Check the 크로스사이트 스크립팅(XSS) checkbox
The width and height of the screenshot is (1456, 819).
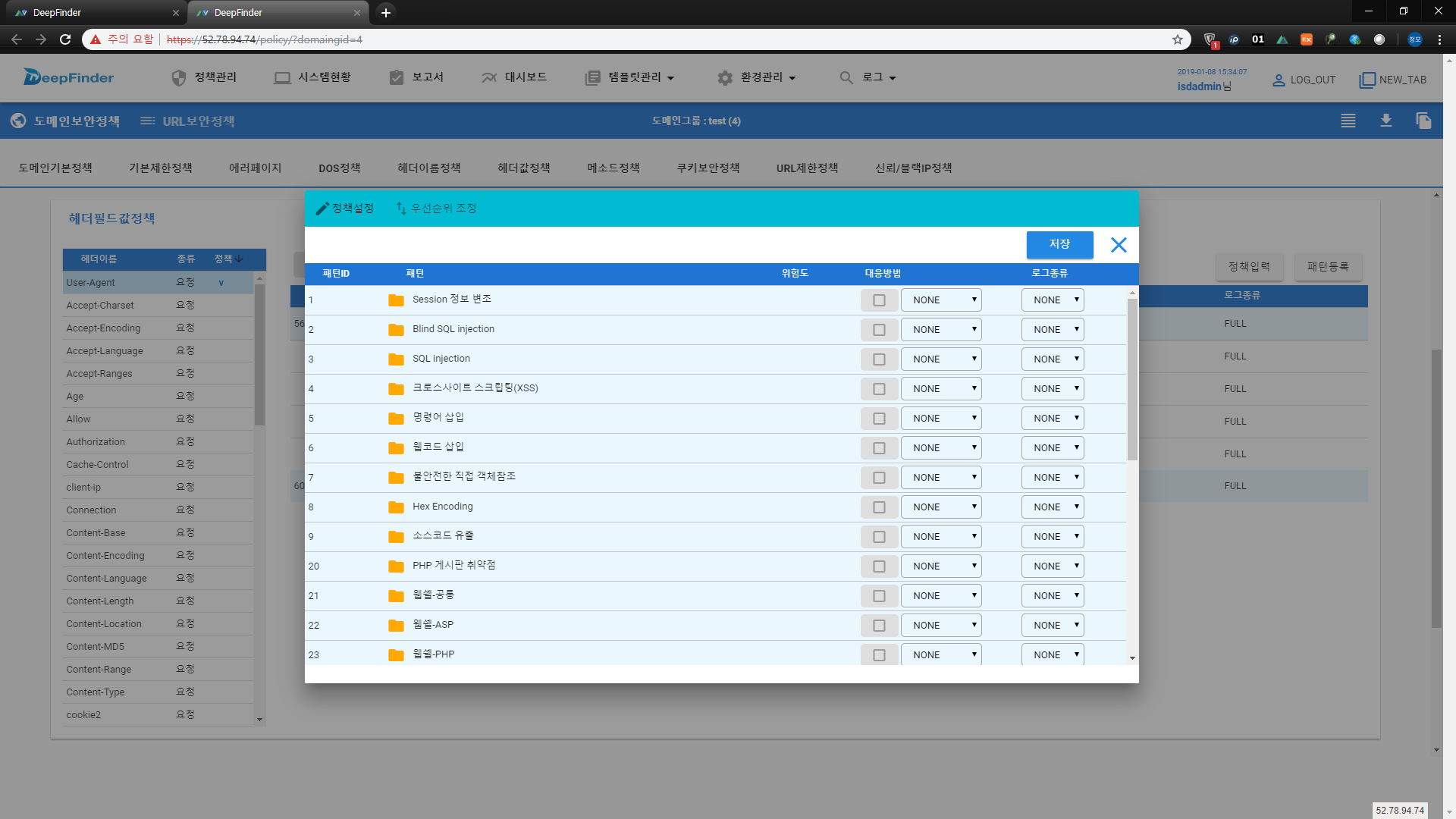point(879,389)
